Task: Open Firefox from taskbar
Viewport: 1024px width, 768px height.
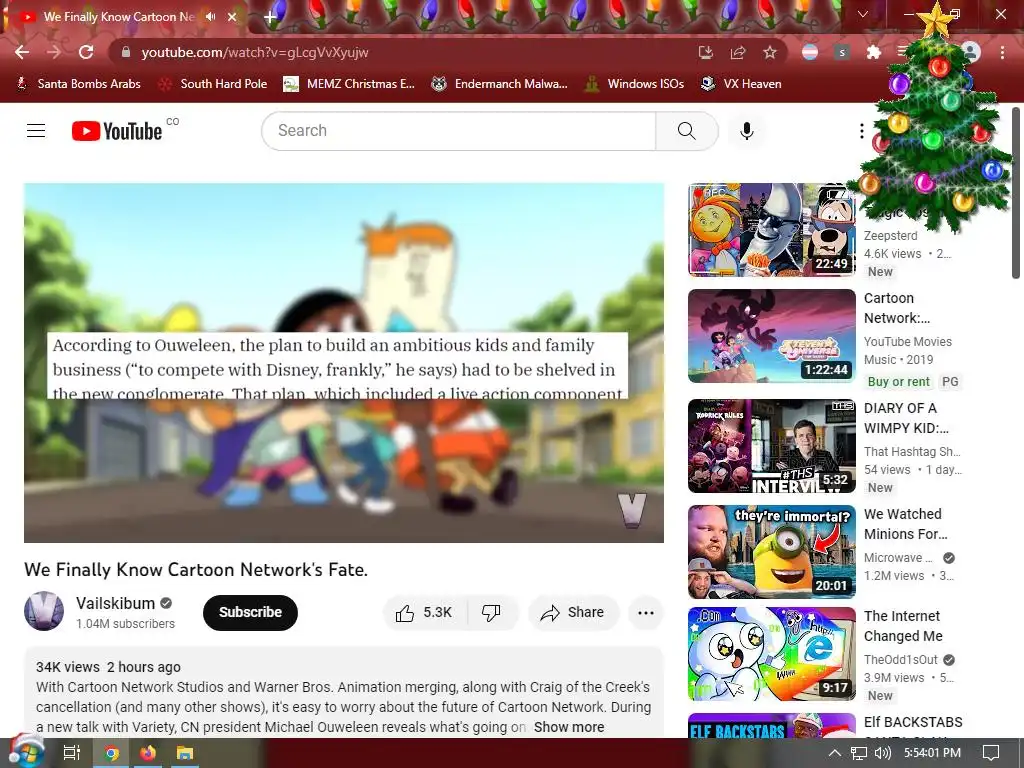Action: pyautogui.click(x=148, y=753)
